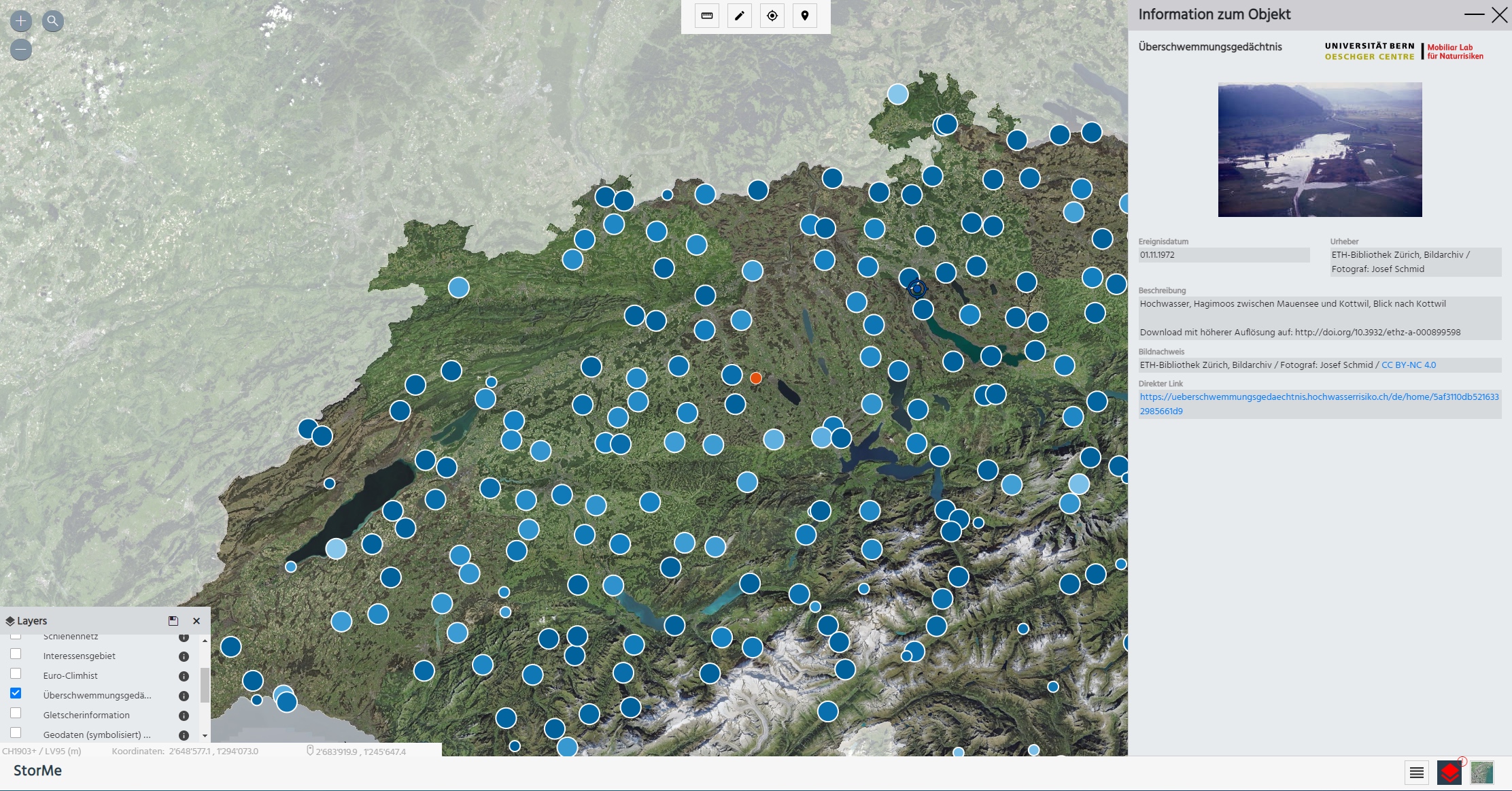This screenshot has height=791, width=1512.
Task: Open the CC BY-NC 4.0 license link
Action: [x=1409, y=365]
